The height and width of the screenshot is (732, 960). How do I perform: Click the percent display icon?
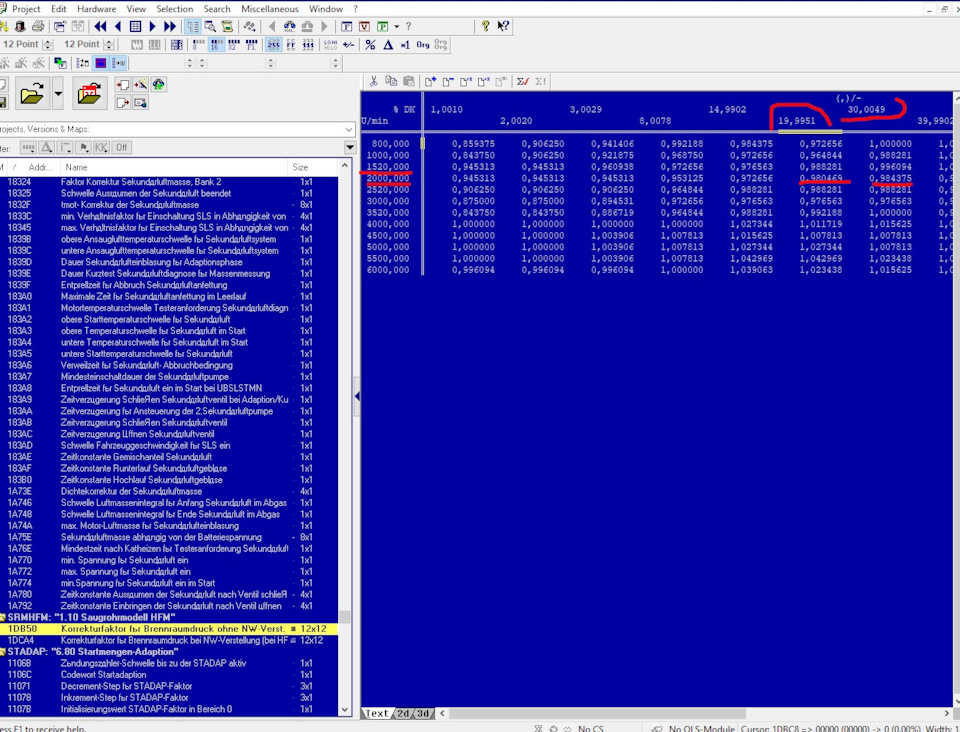point(370,45)
